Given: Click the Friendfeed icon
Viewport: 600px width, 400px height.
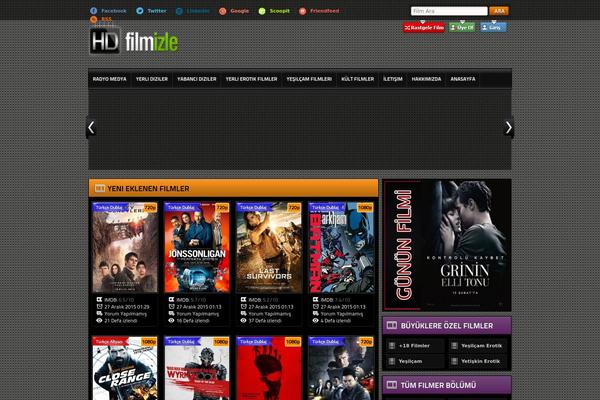Looking at the screenshot, I should click(x=302, y=11).
